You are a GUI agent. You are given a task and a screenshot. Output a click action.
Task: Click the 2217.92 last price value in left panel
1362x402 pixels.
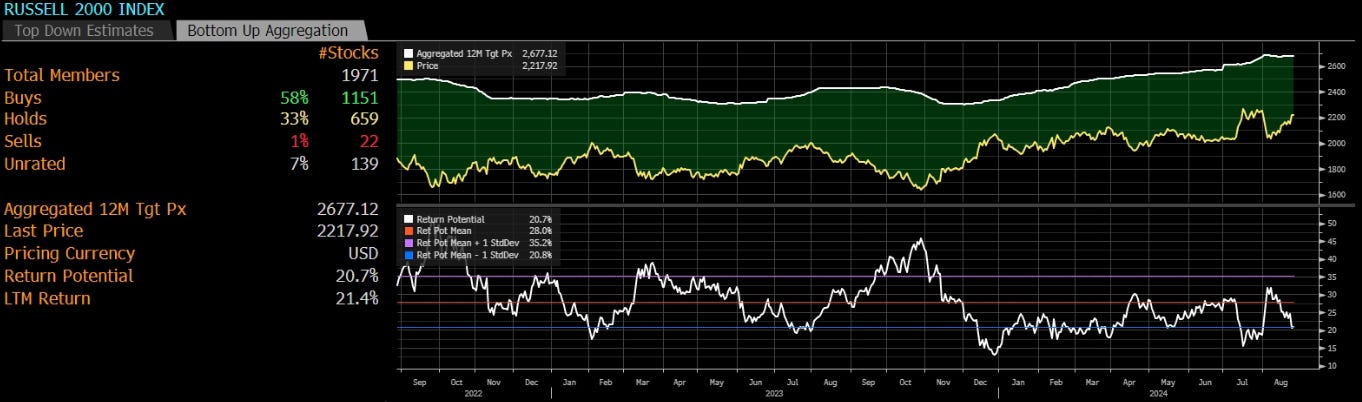[x=347, y=231]
